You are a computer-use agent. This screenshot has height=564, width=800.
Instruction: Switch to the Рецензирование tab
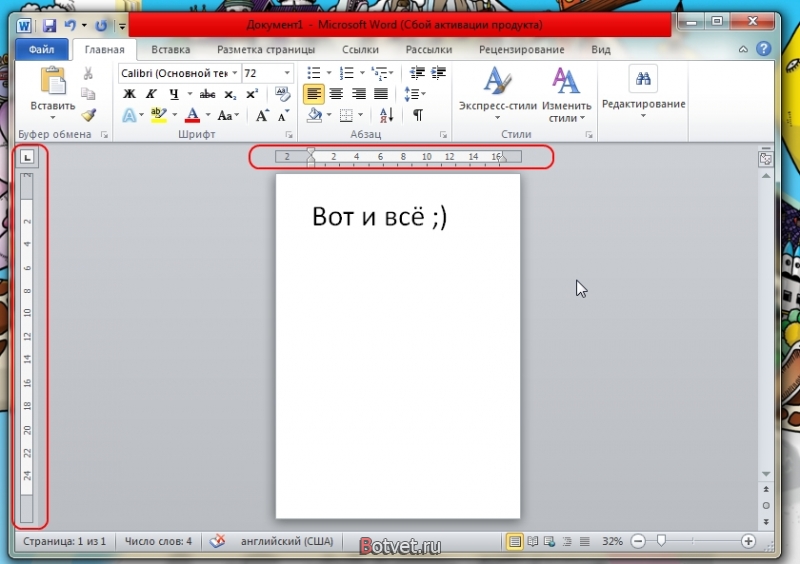click(x=521, y=50)
